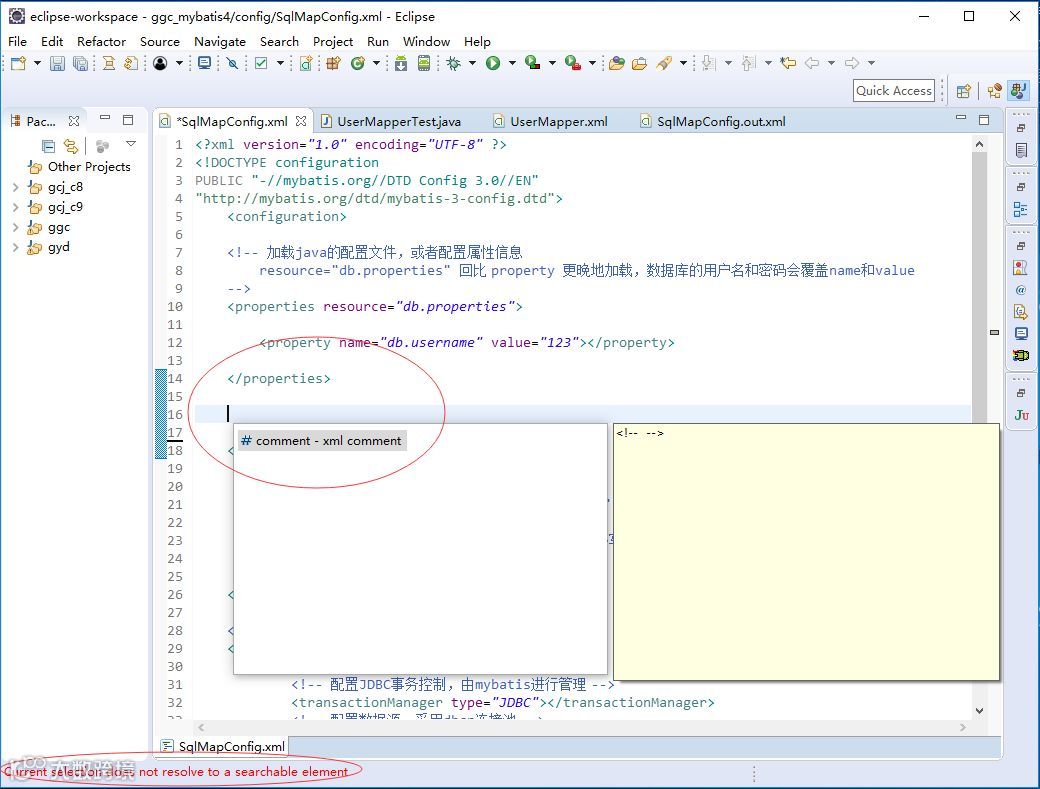
Task: Toggle the checkmark task toolbar button
Action: point(261,63)
